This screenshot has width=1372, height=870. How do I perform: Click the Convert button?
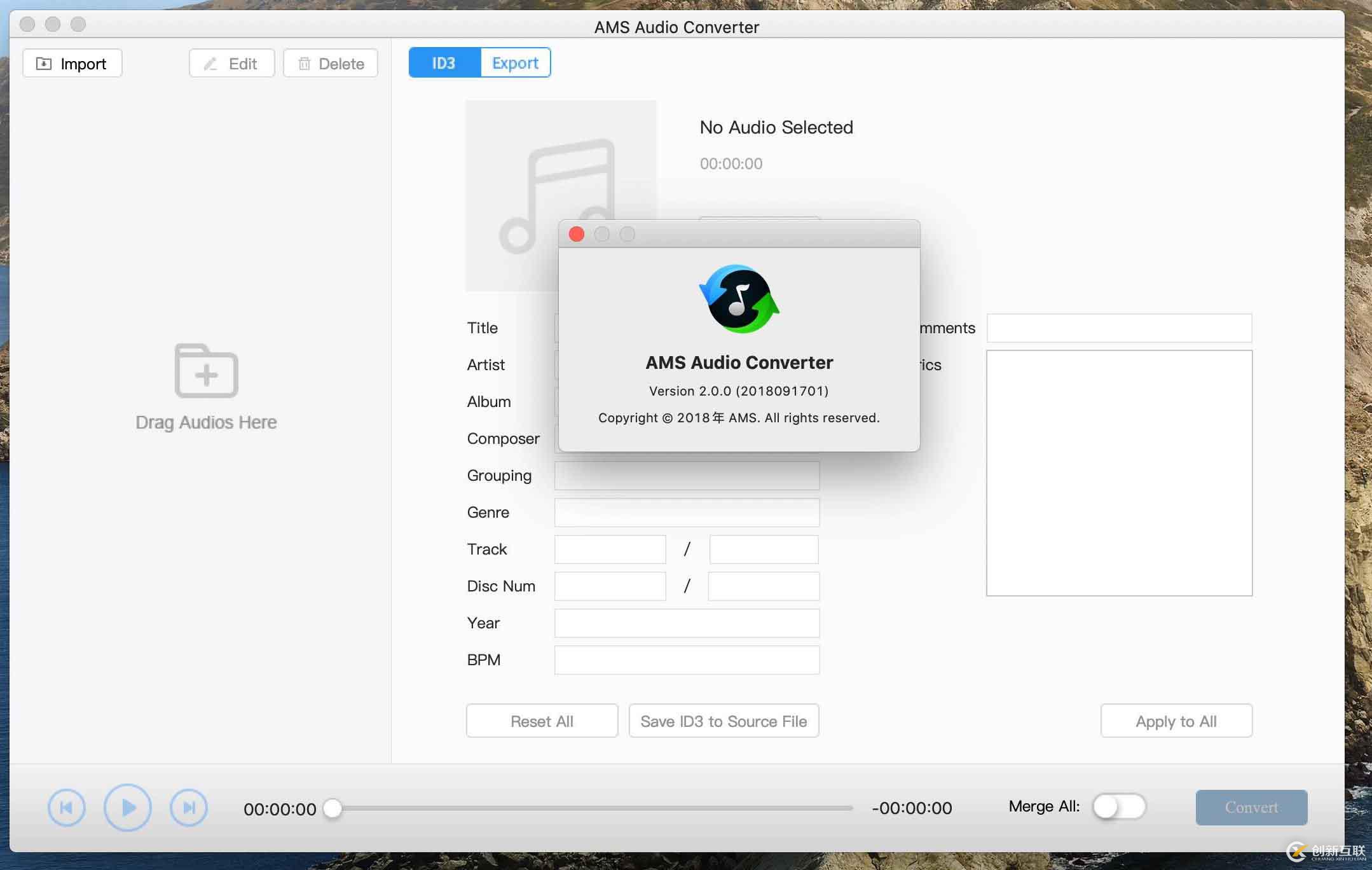pos(1251,808)
